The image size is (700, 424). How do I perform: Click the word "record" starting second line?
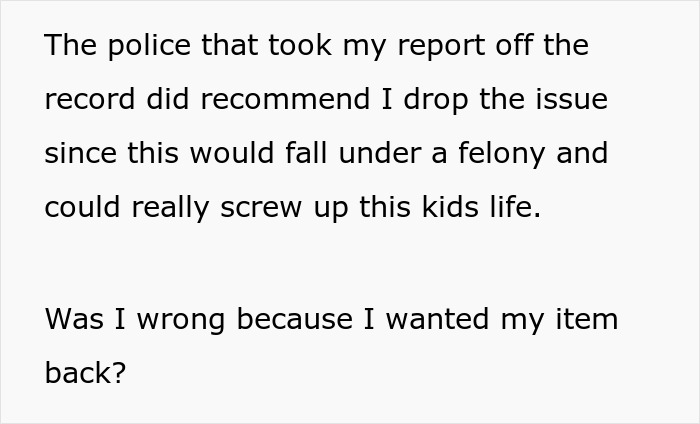[x=85, y=100]
